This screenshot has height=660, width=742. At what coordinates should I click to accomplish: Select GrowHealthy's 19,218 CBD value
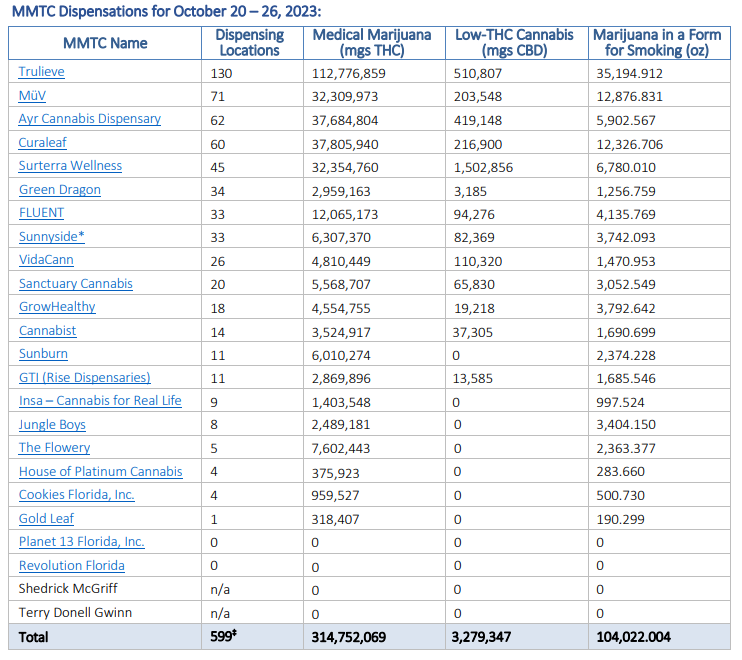474,308
